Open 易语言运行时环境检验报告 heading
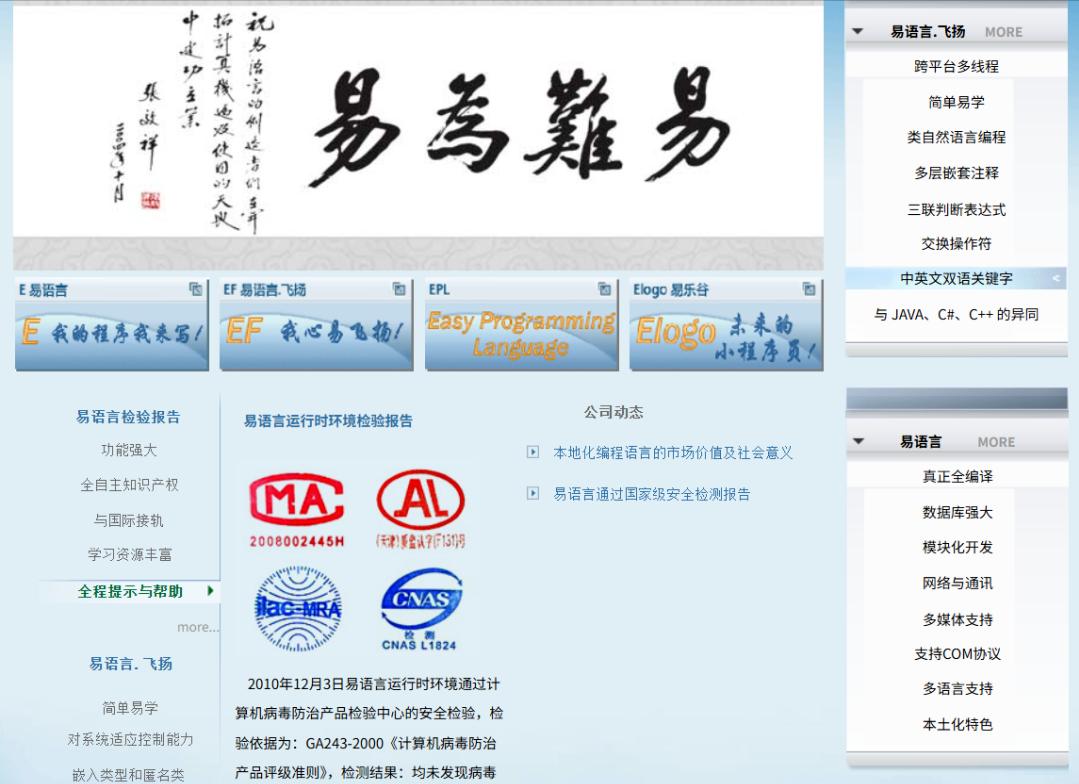 tap(328, 421)
